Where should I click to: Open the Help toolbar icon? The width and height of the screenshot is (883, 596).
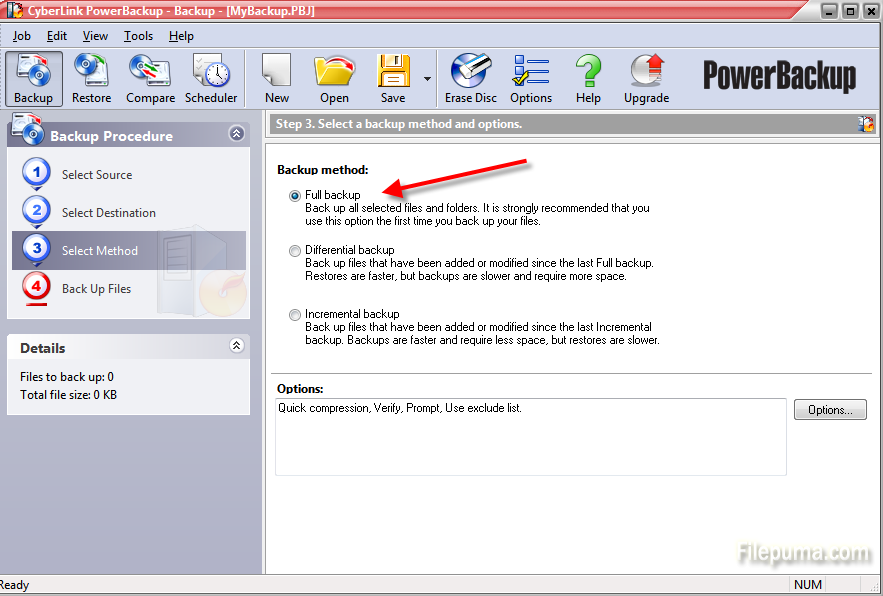[588, 78]
